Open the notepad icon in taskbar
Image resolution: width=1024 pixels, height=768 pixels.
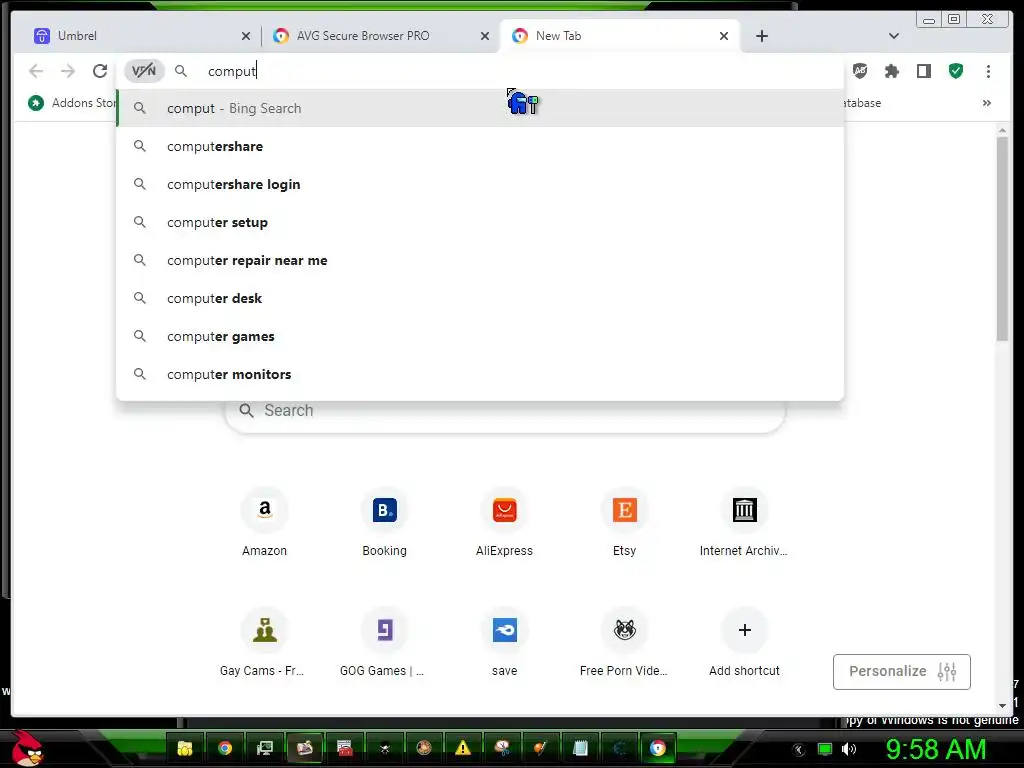coord(580,748)
